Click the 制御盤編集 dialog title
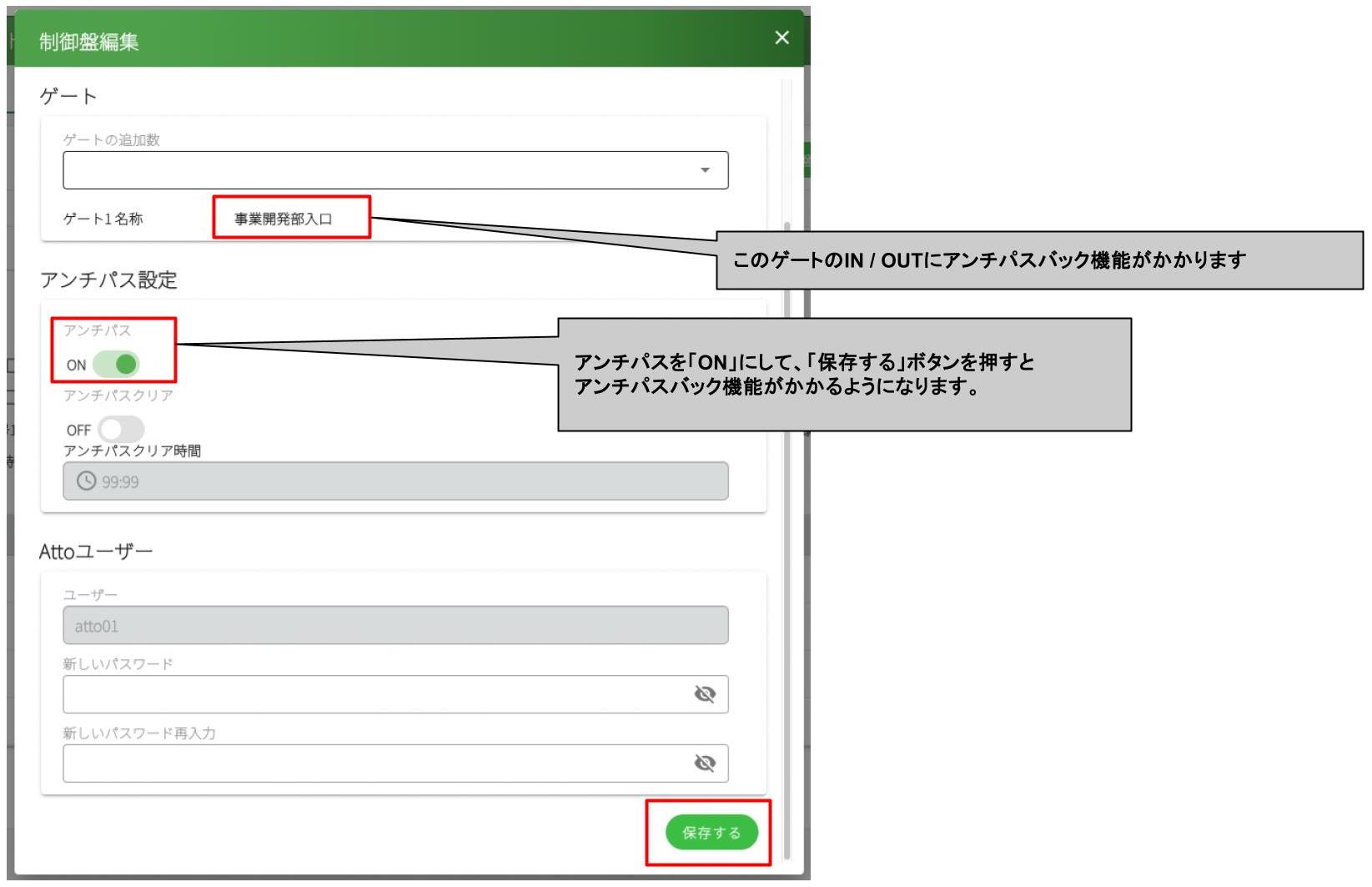 click(89, 42)
